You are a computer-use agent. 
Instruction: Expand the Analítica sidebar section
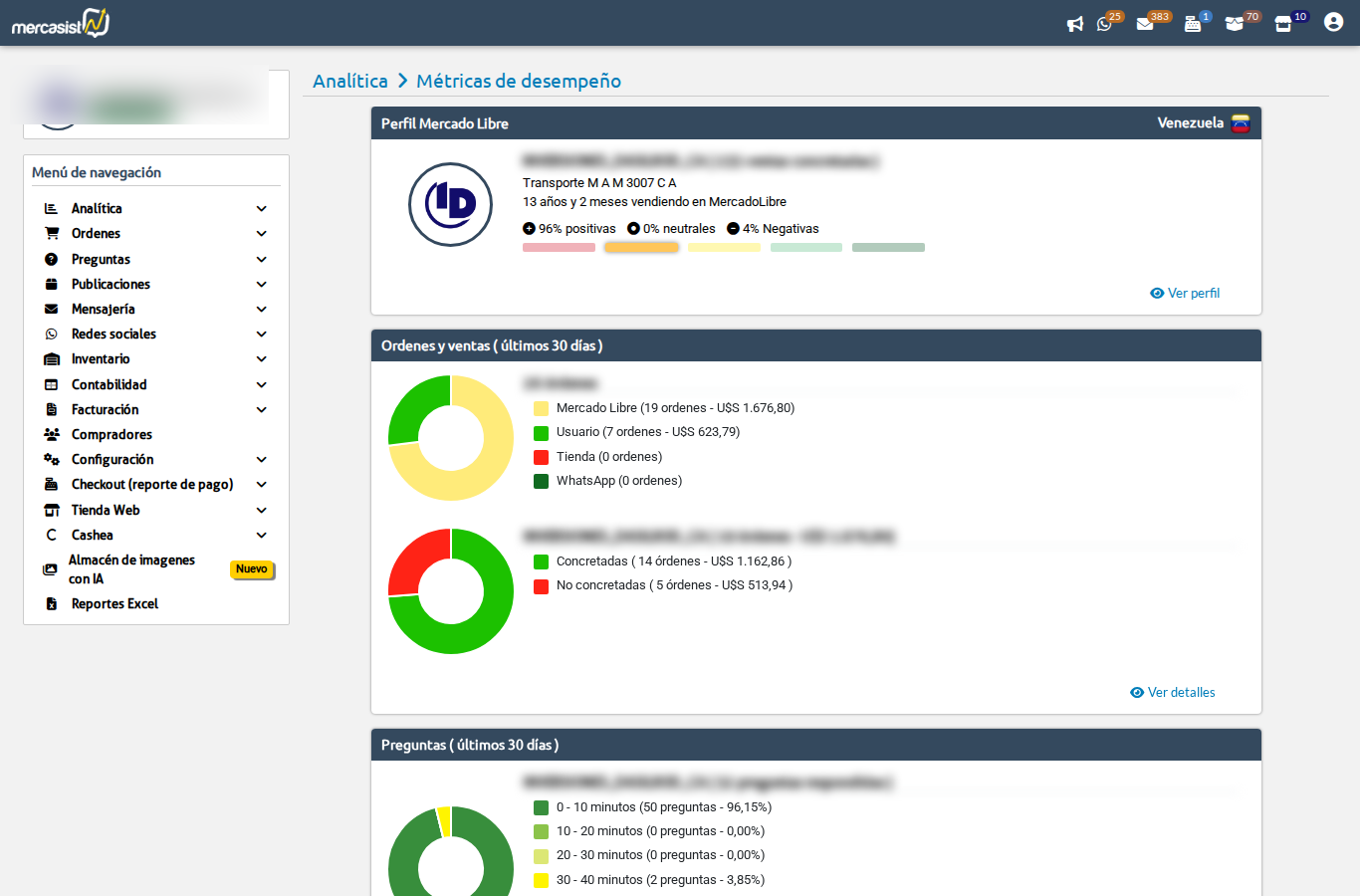(x=261, y=208)
